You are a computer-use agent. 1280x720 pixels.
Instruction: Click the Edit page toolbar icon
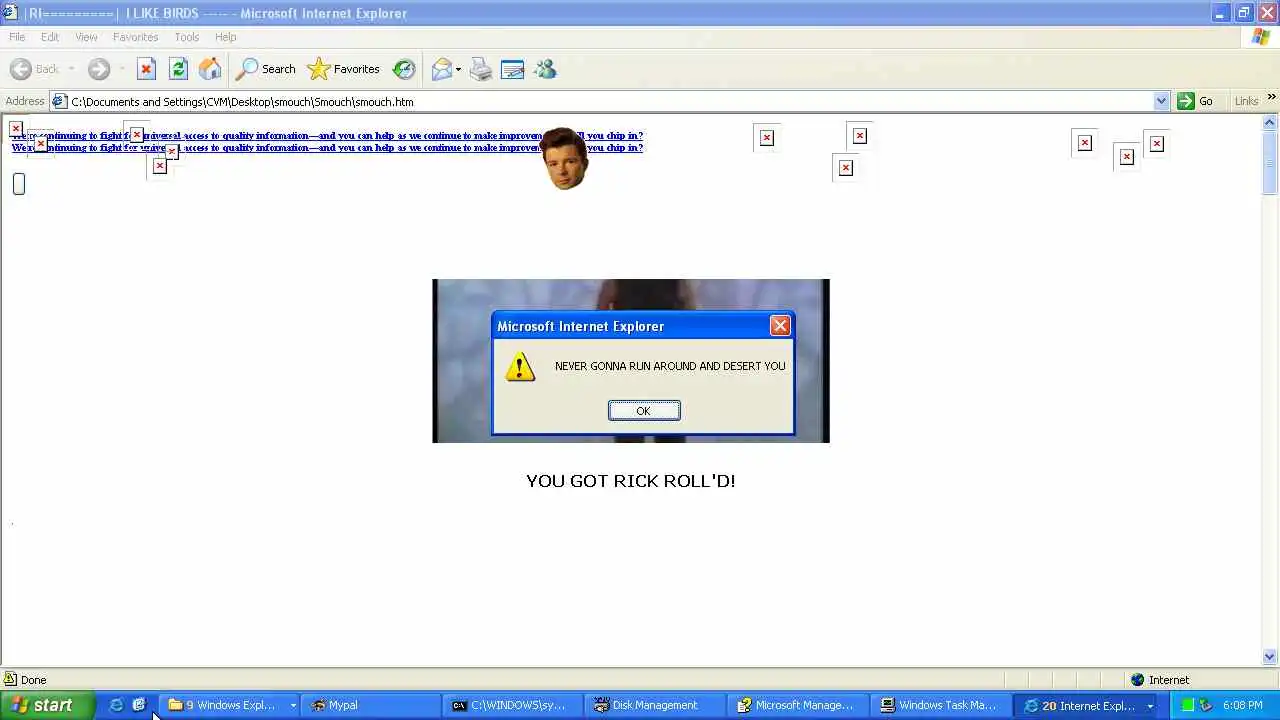(512, 69)
